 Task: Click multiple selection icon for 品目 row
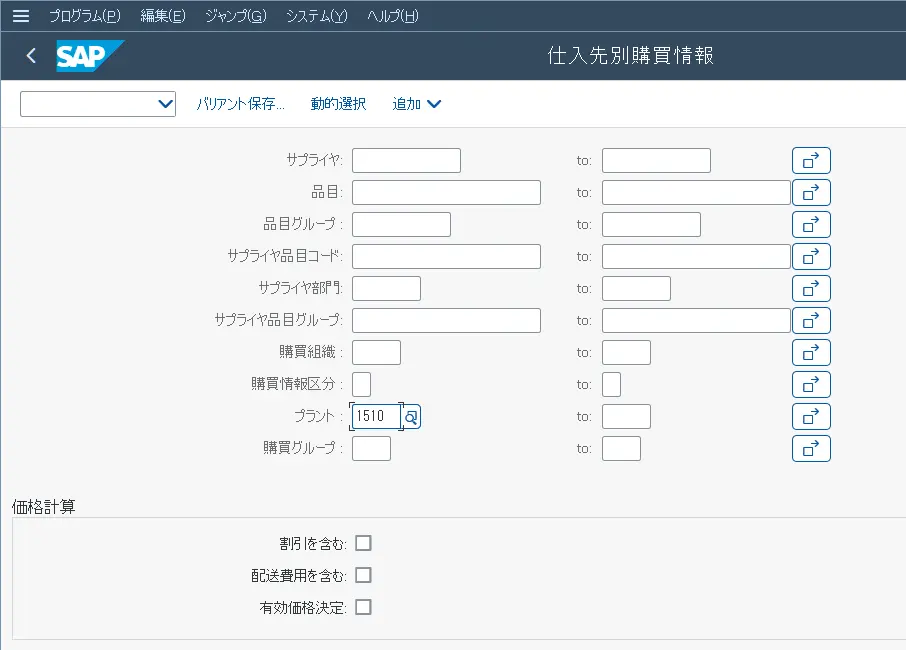click(x=811, y=193)
